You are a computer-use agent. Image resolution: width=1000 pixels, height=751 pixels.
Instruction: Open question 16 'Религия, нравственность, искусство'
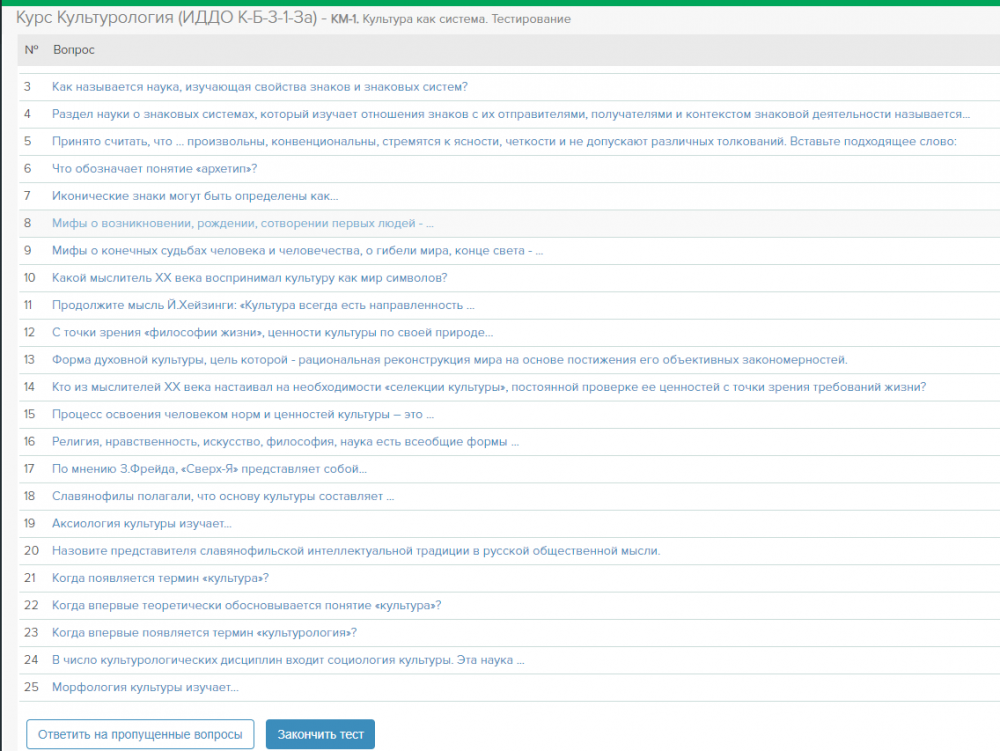click(x=285, y=442)
